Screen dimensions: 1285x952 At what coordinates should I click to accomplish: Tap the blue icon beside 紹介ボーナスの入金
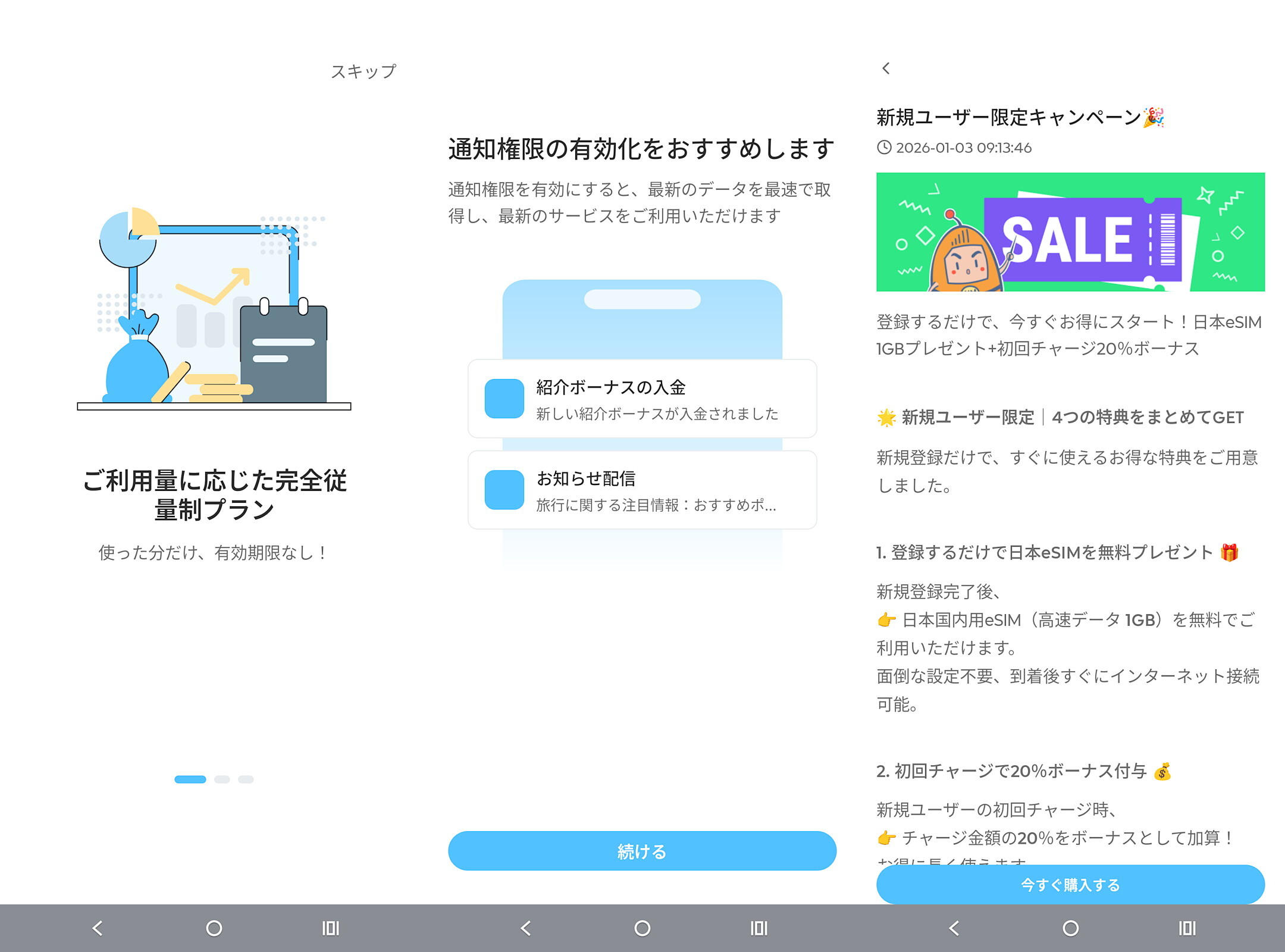[504, 399]
